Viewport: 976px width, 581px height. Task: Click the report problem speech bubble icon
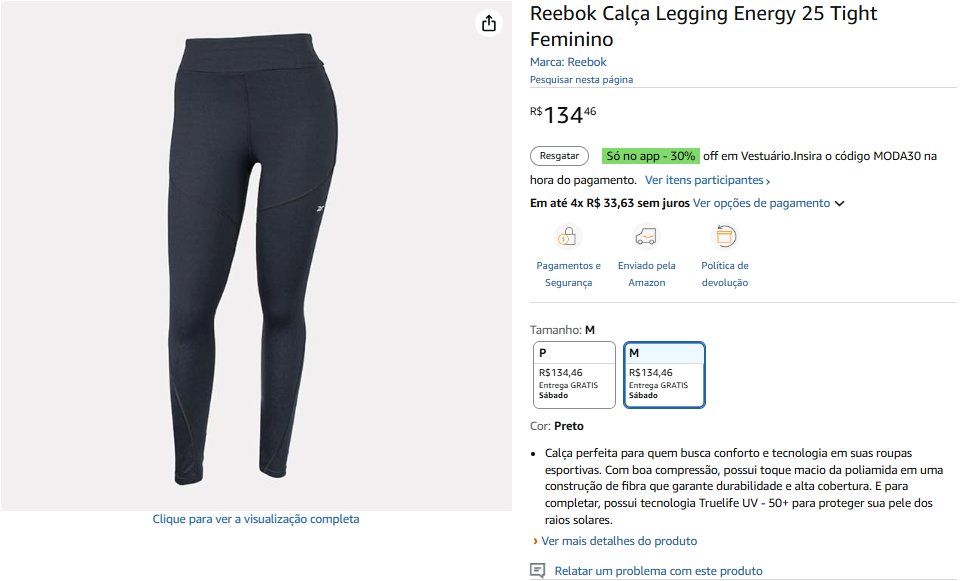pyautogui.click(x=537, y=570)
